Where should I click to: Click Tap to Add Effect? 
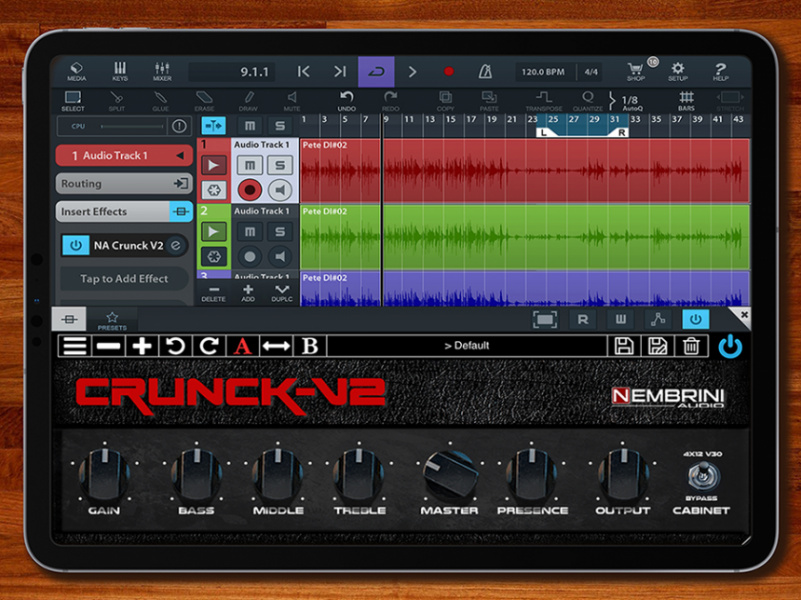pos(123,278)
